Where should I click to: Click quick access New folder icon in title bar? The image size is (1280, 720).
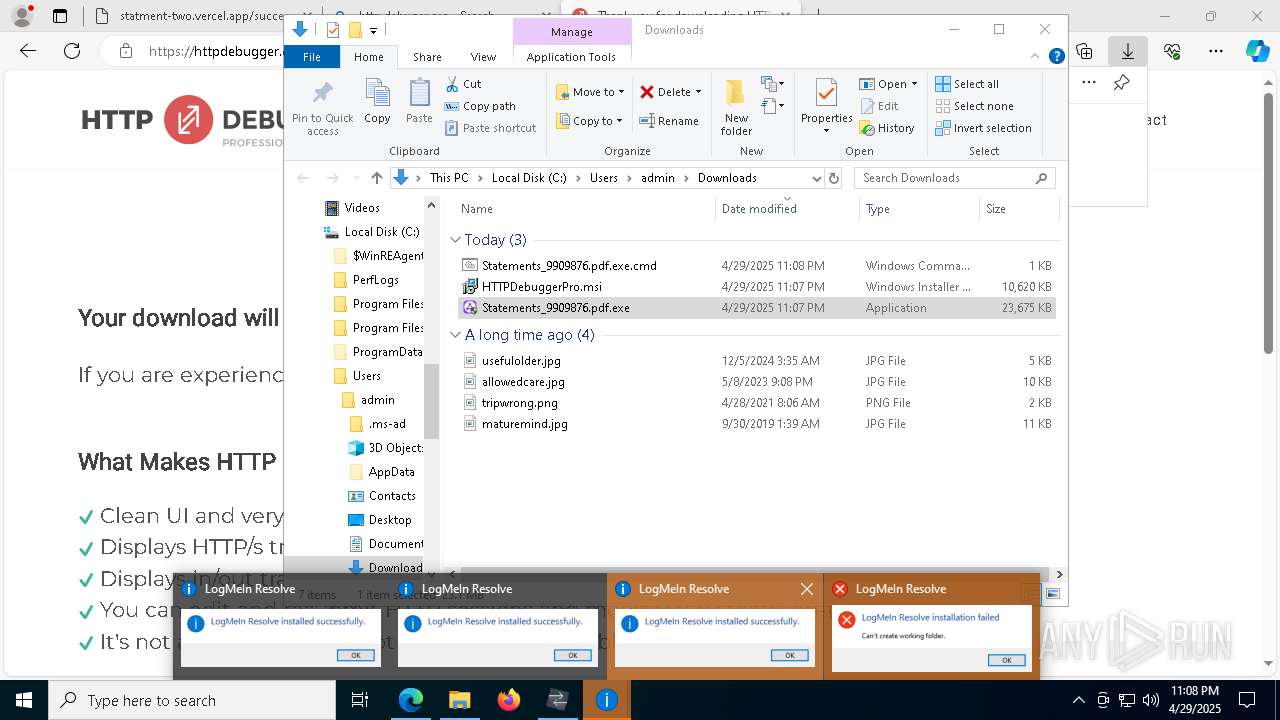coord(354,30)
